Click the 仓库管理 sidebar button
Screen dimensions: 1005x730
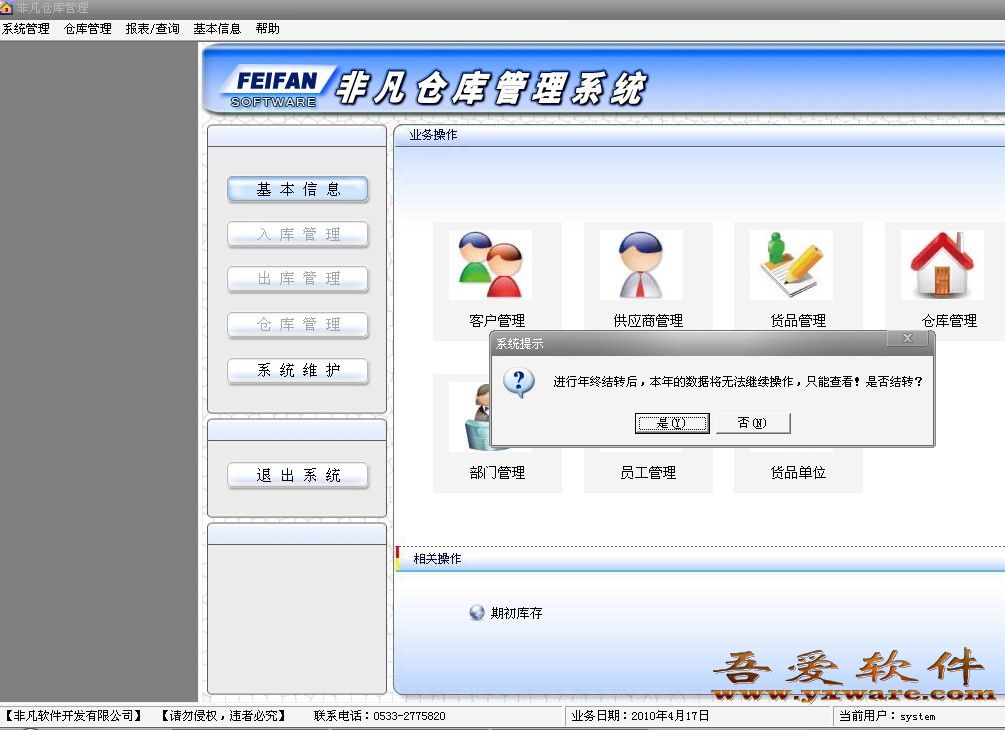[298, 325]
